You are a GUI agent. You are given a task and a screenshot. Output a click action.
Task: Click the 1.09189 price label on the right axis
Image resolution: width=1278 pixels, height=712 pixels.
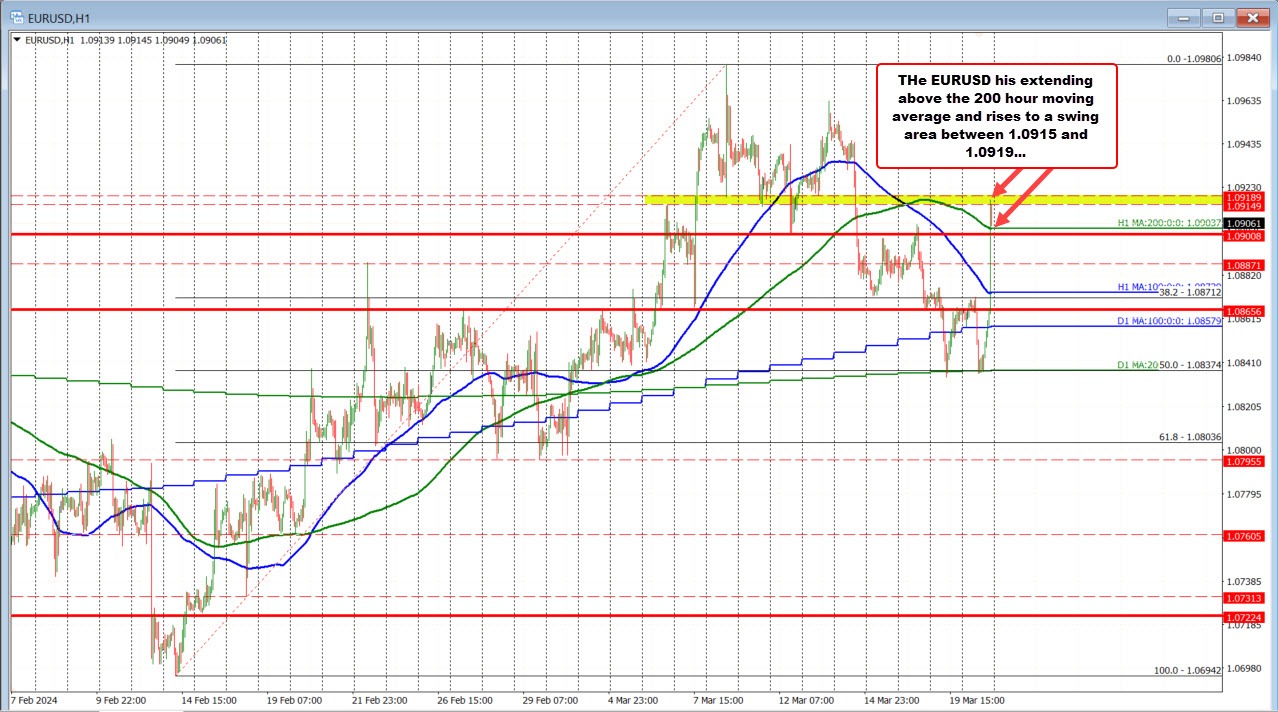1245,199
